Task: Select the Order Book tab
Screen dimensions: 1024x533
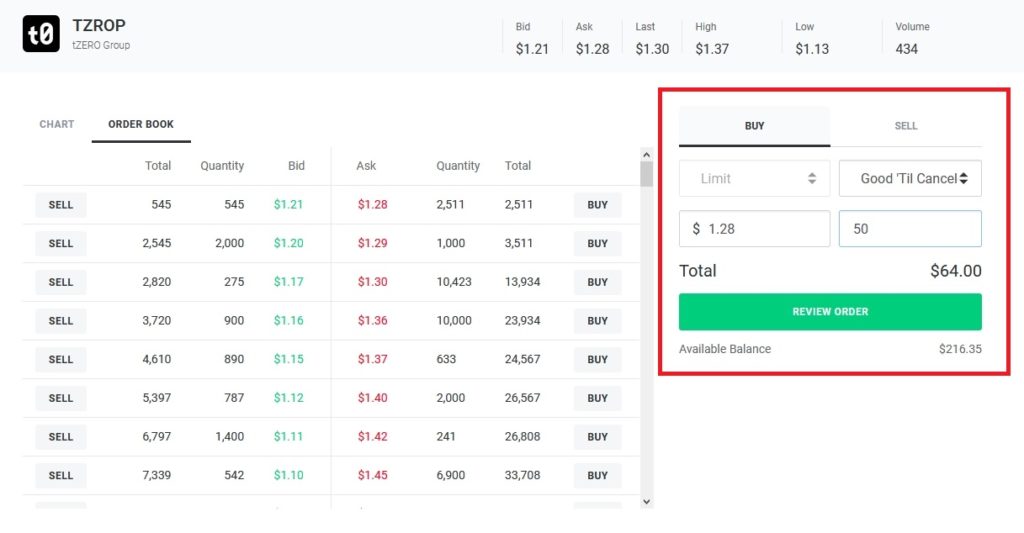Action: click(141, 124)
